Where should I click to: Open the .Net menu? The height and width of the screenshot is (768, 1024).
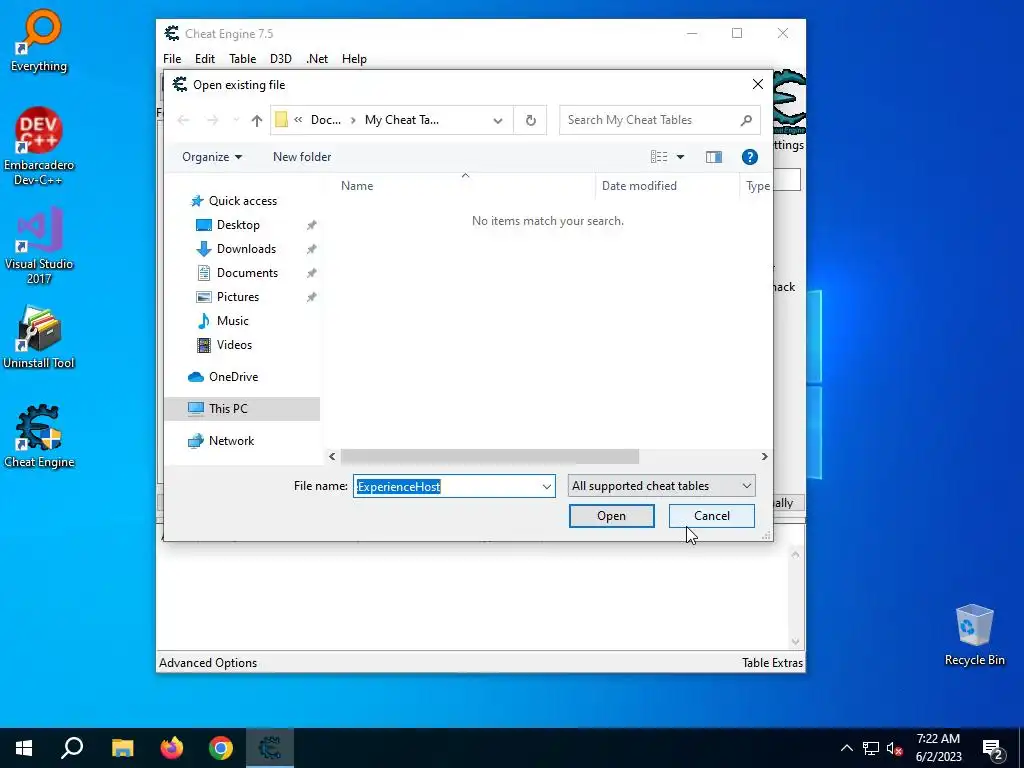click(317, 59)
